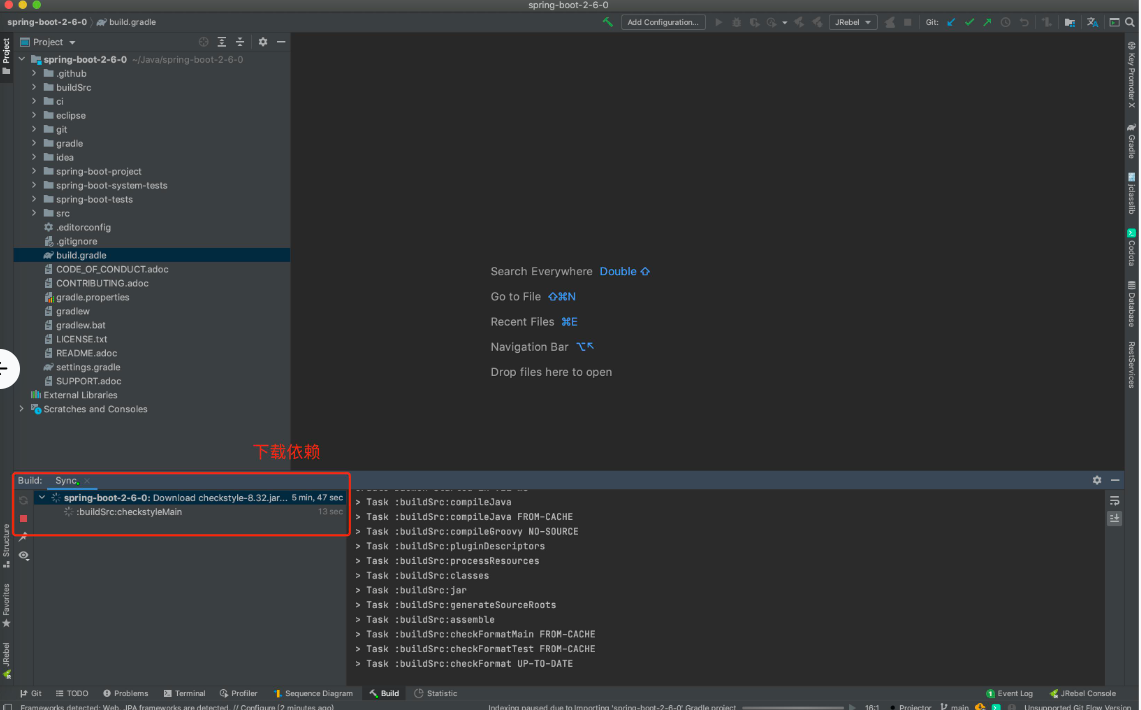Click the Git rollback icon
This screenshot has width=1141, height=710.
tap(1024, 23)
